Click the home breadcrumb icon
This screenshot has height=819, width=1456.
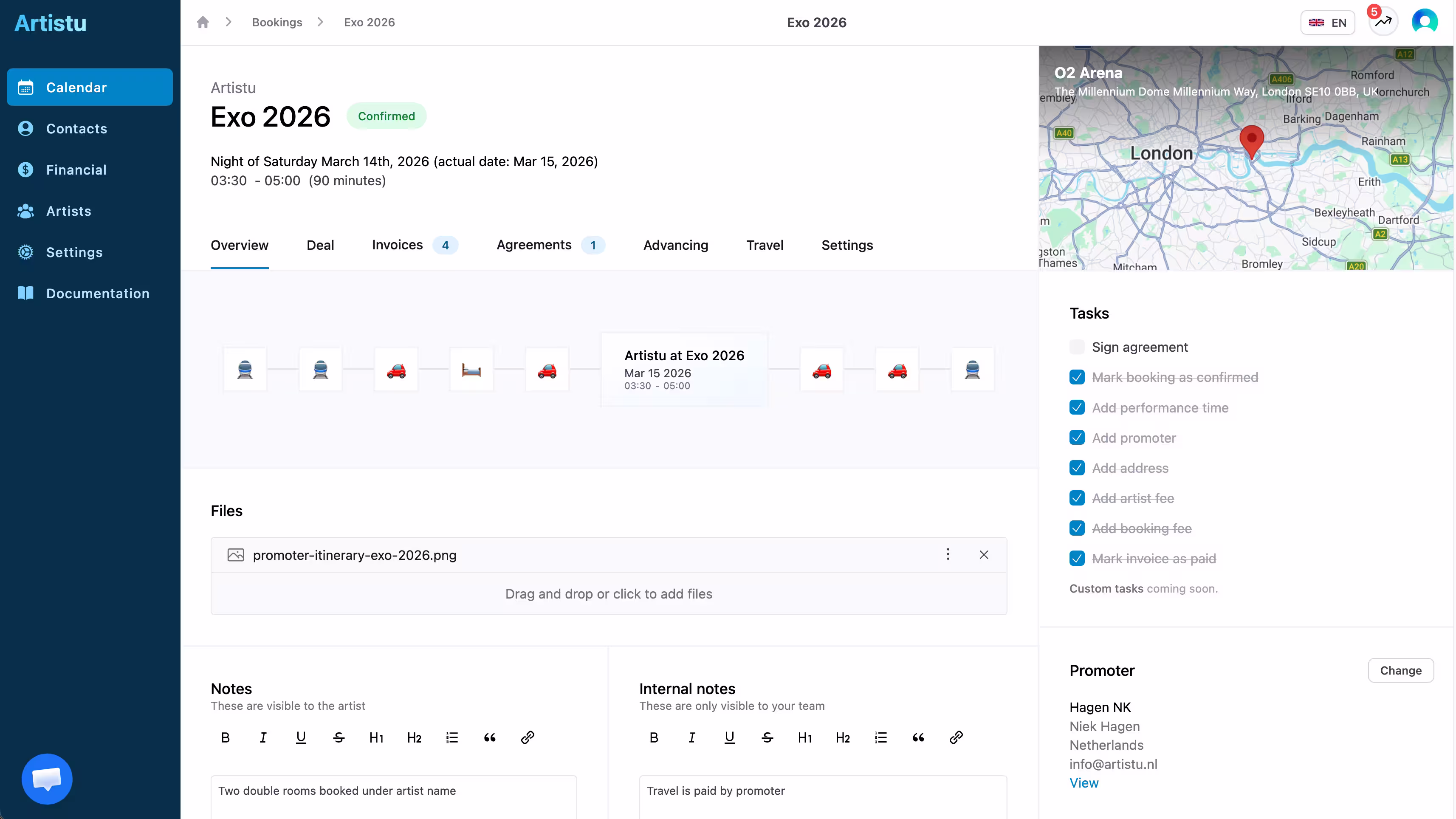[x=203, y=23]
